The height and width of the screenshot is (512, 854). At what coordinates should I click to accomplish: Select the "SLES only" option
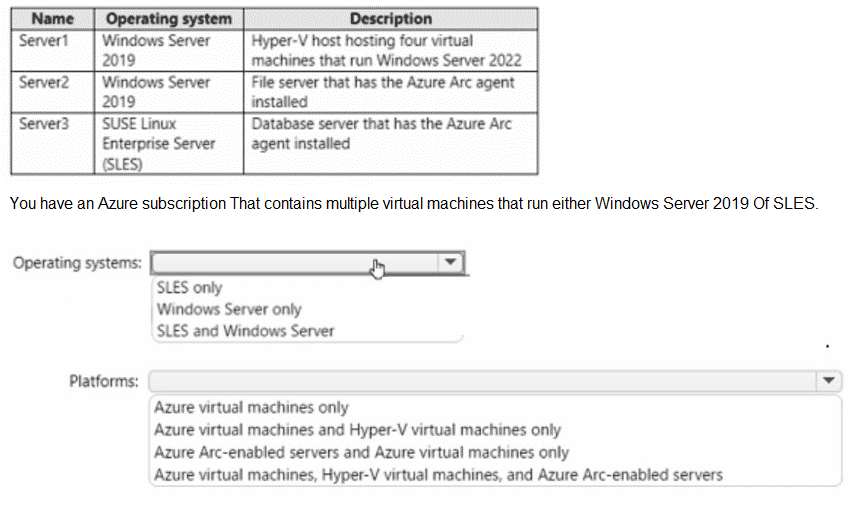click(x=190, y=288)
